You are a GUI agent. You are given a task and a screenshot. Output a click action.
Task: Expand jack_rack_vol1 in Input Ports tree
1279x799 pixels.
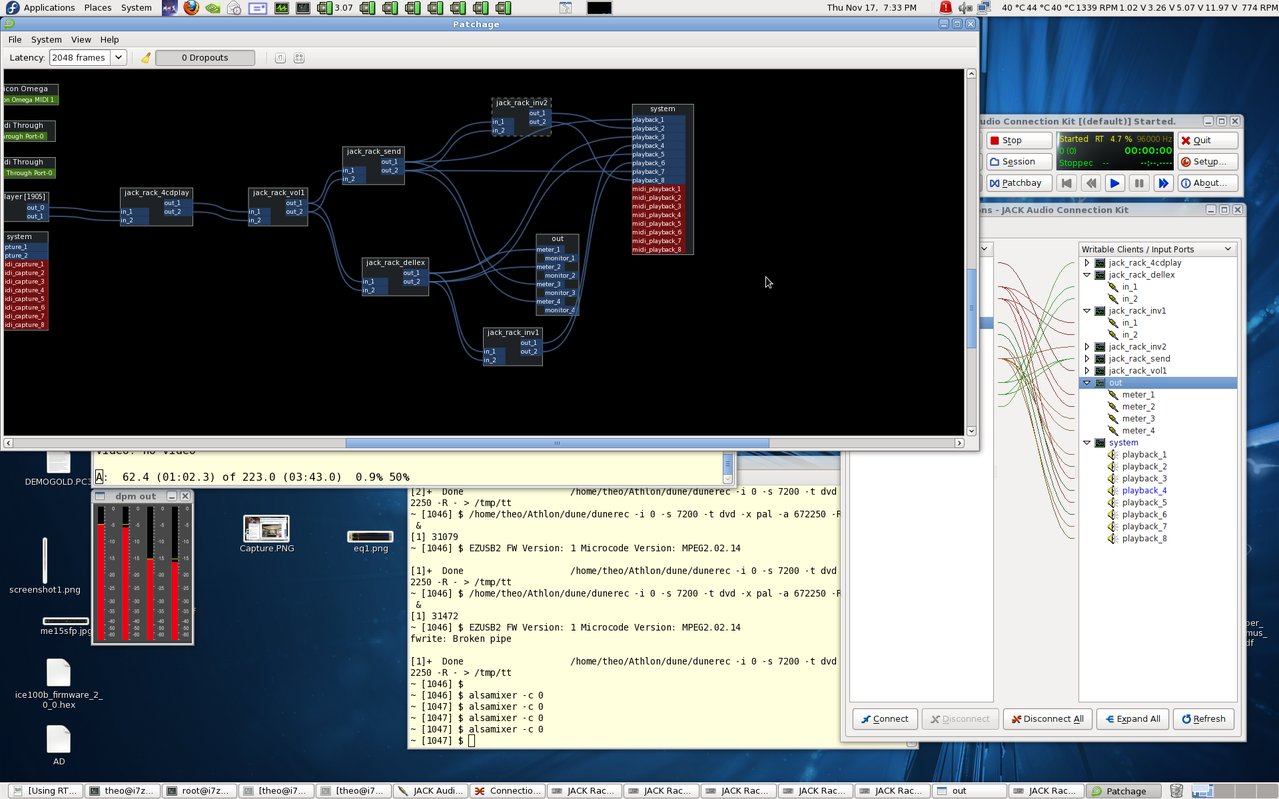pos(1087,371)
